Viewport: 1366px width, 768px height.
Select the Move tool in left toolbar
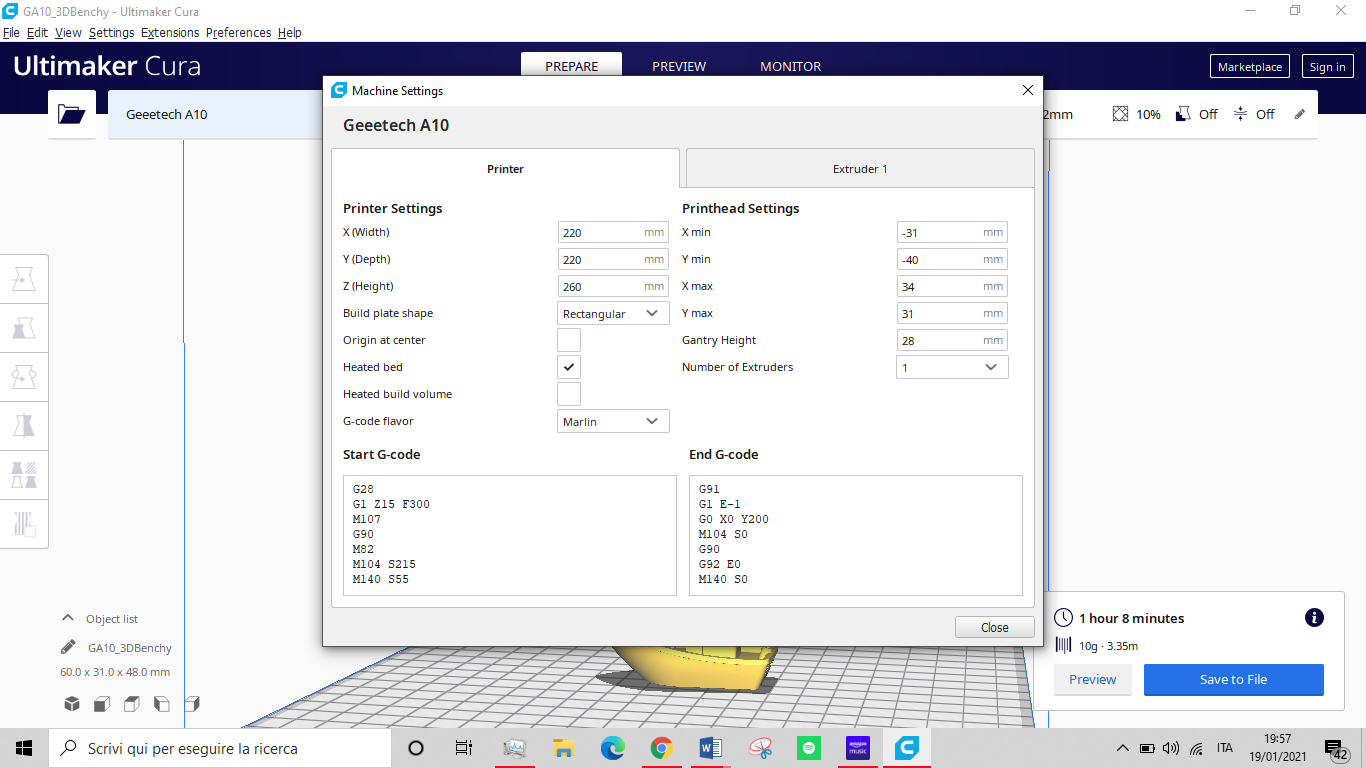24,280
